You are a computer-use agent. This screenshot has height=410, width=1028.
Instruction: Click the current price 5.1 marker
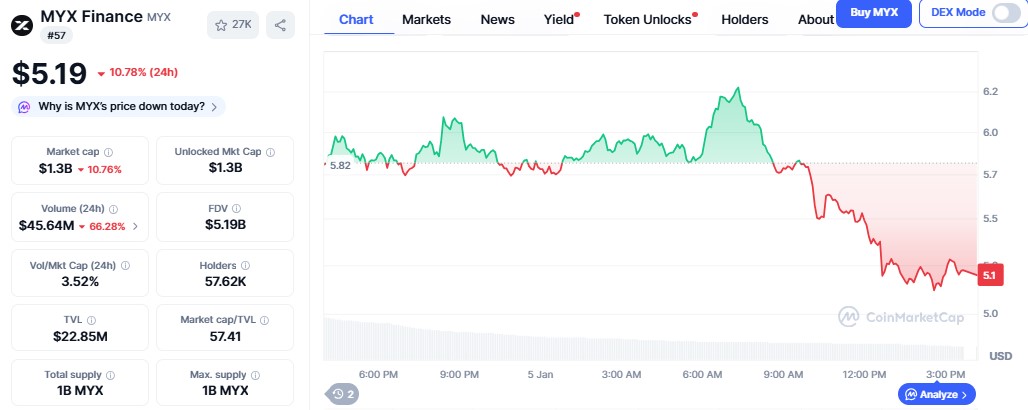click(989, 275)
